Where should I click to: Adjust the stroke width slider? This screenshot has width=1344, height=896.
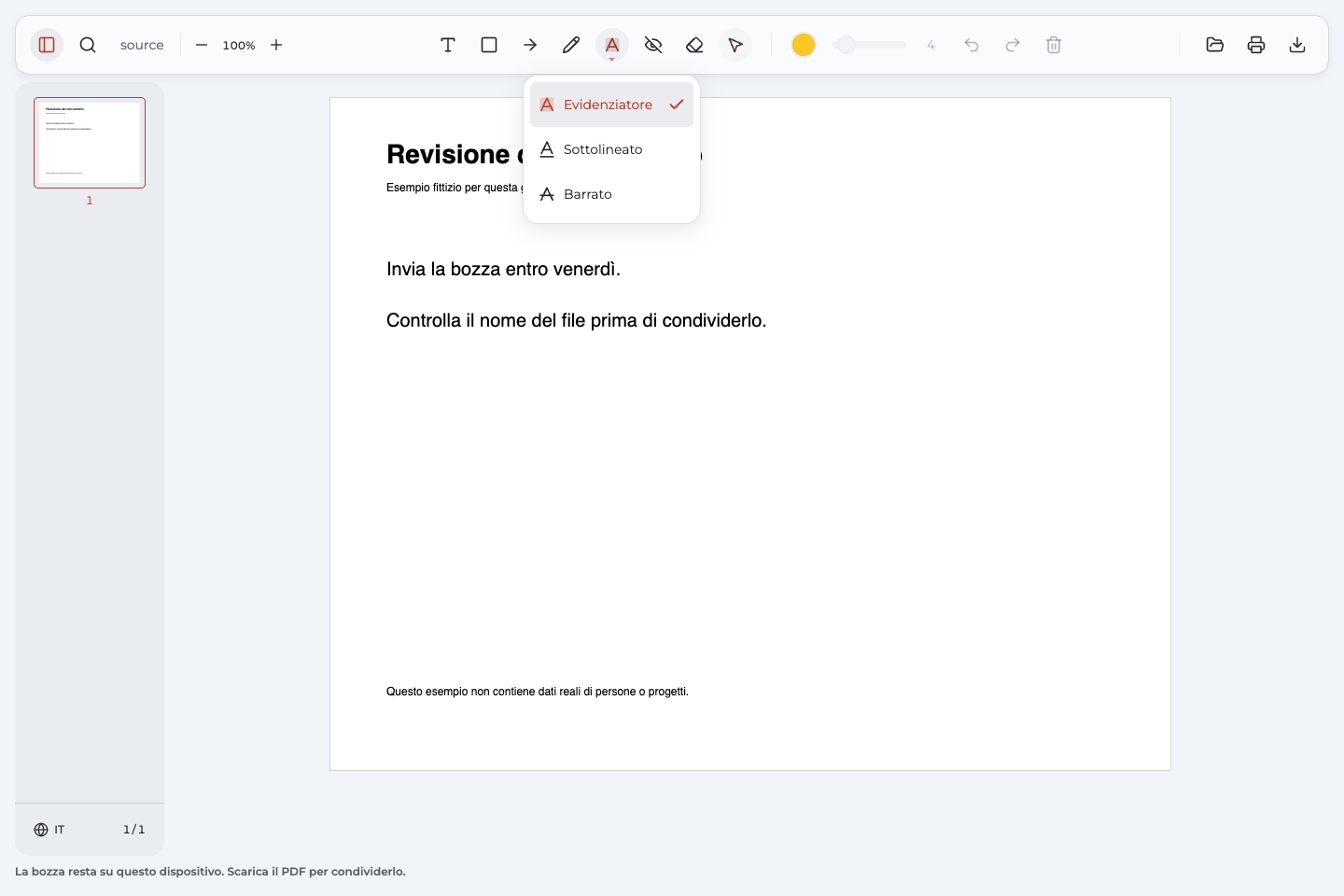869,45
